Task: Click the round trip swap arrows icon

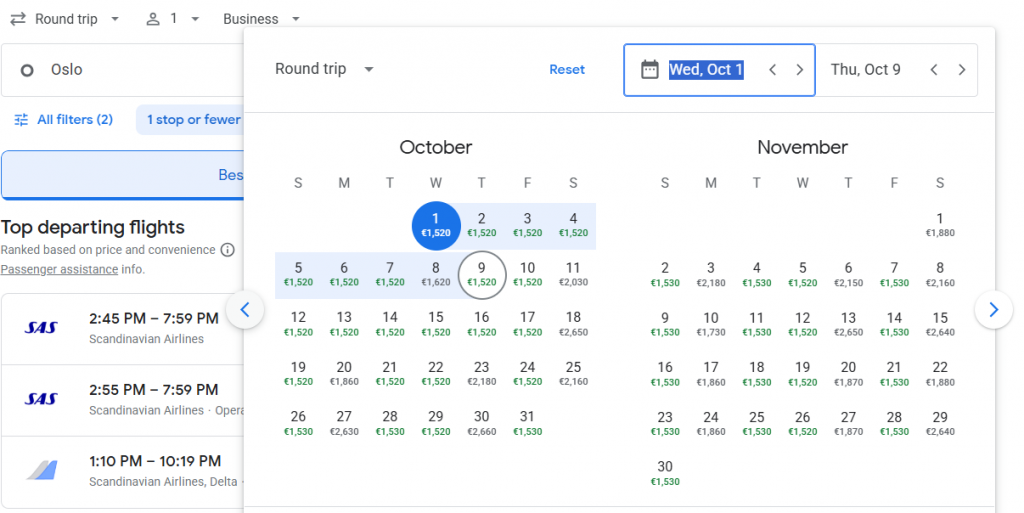Action: pos(18,19)
